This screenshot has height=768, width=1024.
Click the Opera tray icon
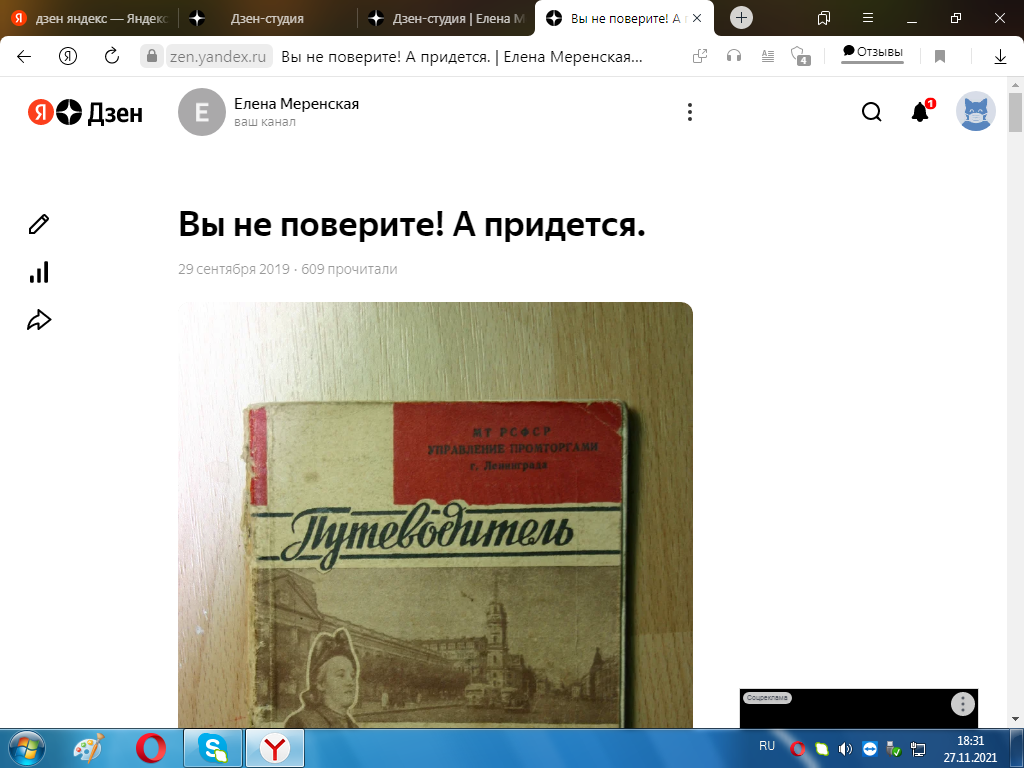[x=797, y=748]
